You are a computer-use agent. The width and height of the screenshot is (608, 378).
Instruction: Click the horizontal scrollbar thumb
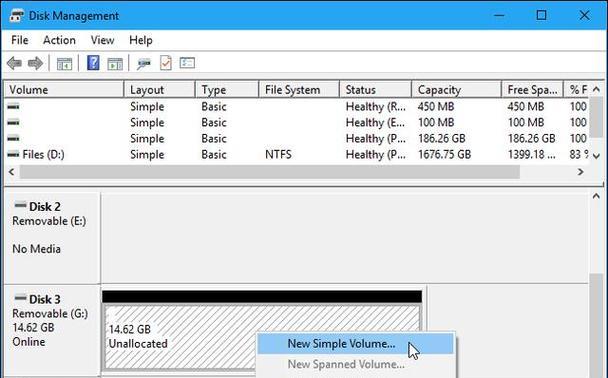270,172
